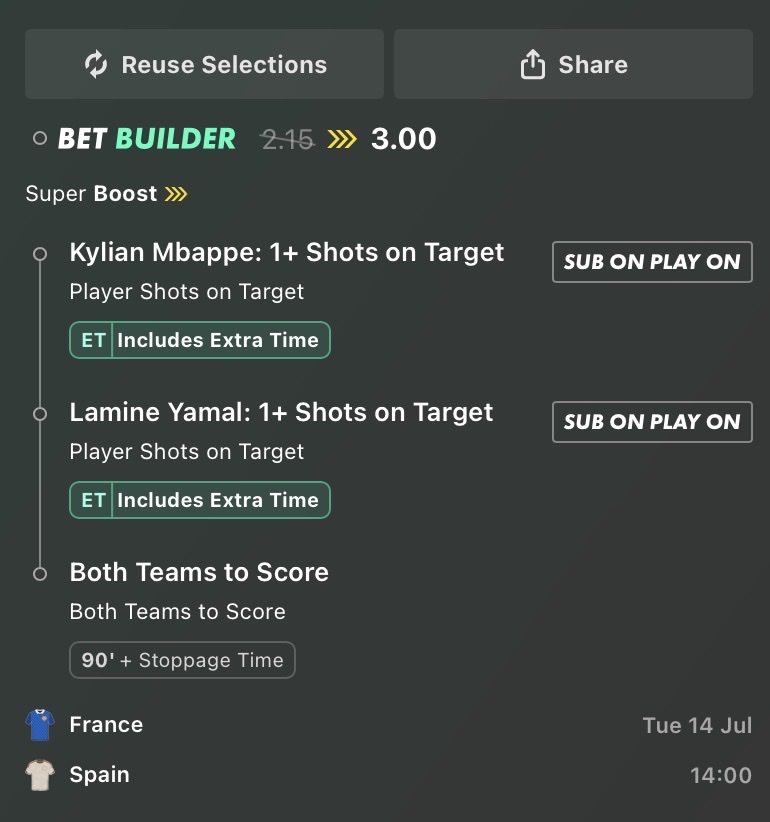Tap SUB ON PLAY ON badge for Yamal
The image size is (770, 822).
pos(652,422)
